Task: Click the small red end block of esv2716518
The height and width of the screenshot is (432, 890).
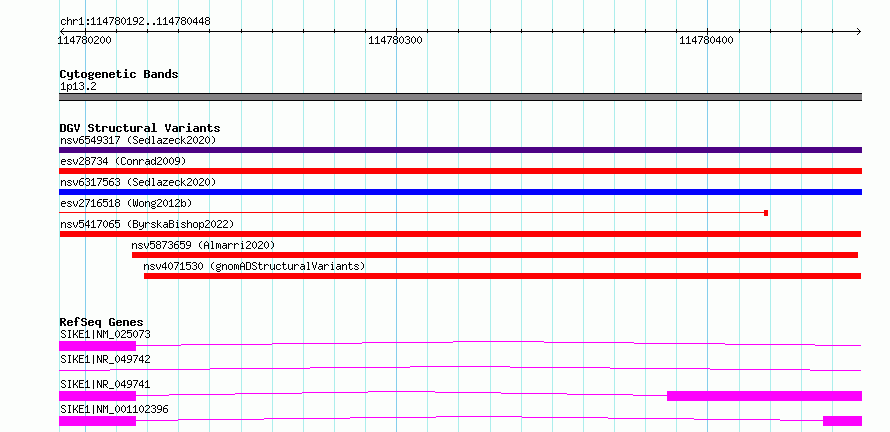Action: pyautogui.click(x=766, y=213)
